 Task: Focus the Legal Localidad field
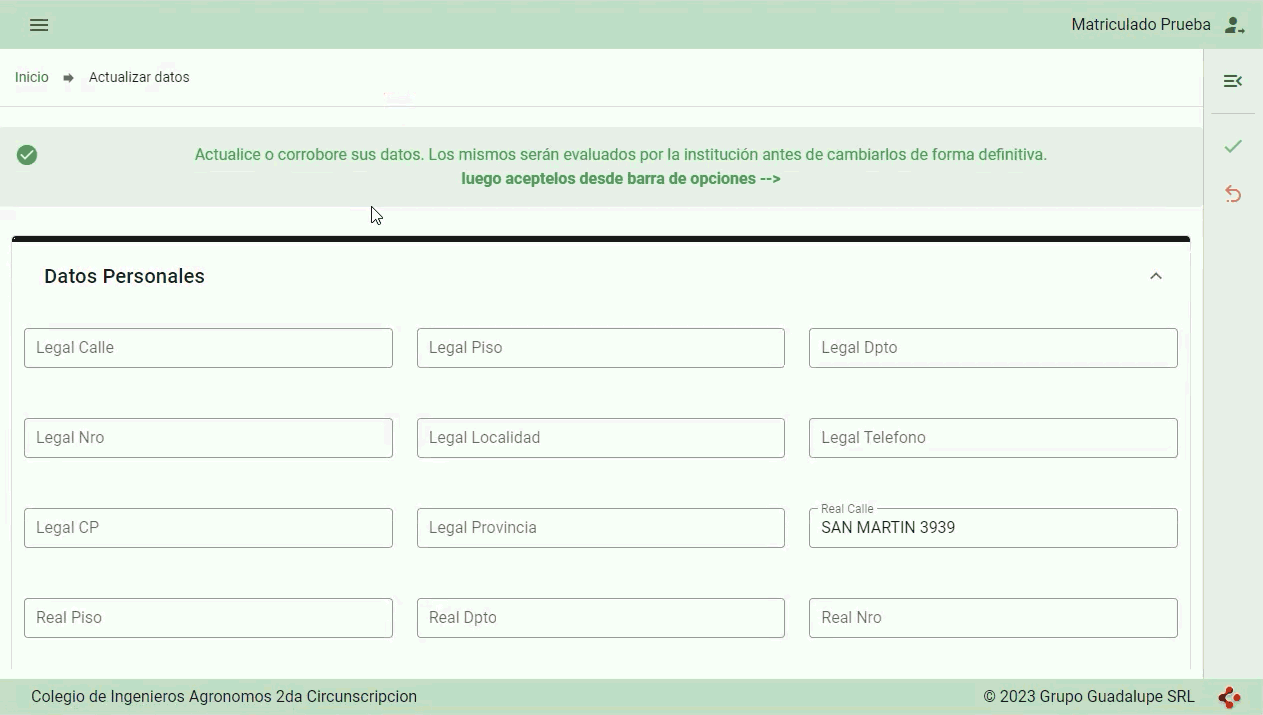(601, 438)
